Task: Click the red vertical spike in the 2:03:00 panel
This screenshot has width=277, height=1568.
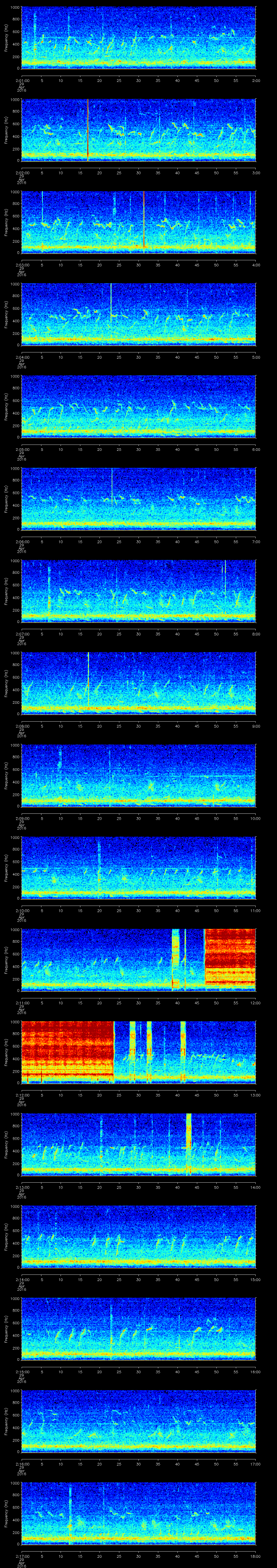Action: point(144,220)
